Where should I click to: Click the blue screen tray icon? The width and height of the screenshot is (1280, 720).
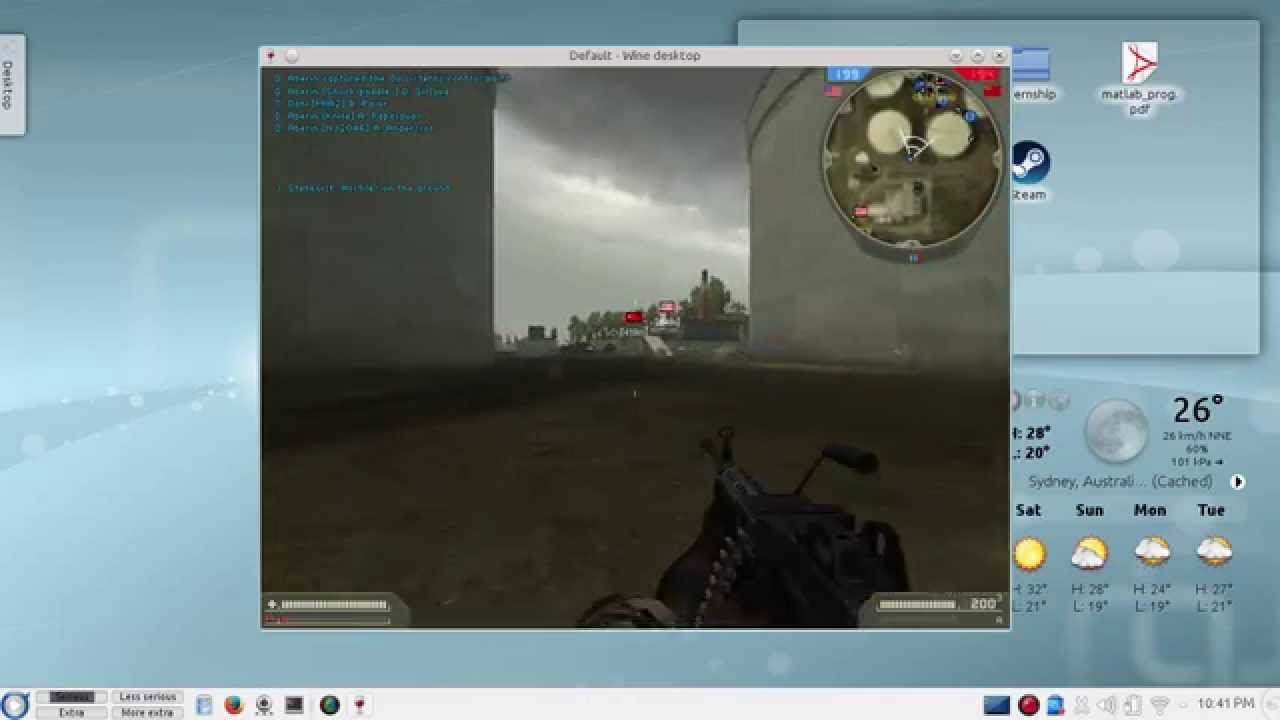(997, 705)
